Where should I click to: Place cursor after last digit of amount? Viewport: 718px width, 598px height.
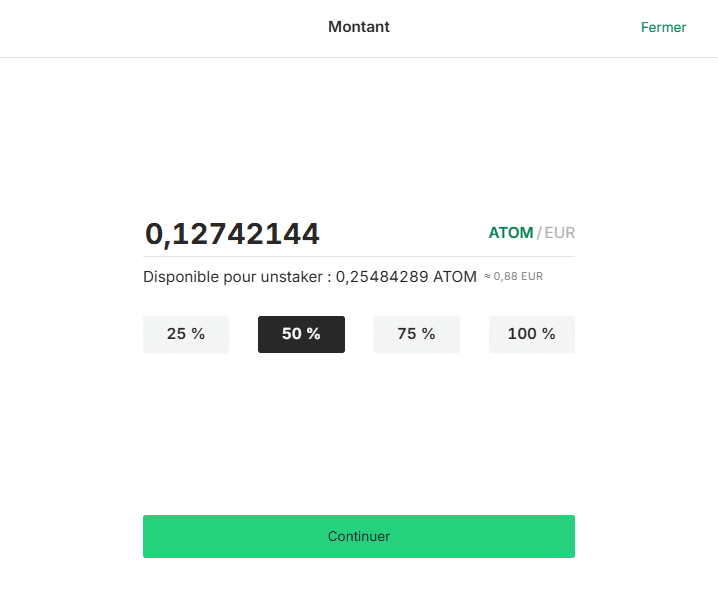(320, 234)
